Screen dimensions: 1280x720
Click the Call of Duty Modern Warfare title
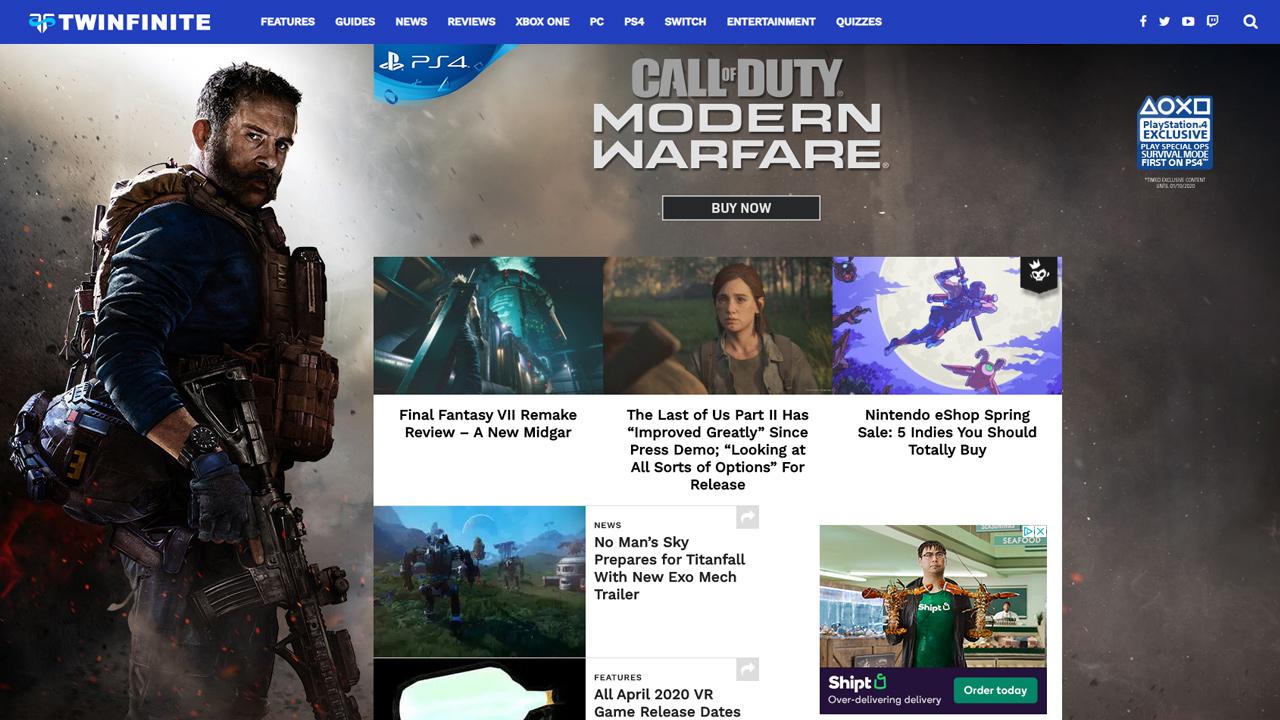coord(740,113)
